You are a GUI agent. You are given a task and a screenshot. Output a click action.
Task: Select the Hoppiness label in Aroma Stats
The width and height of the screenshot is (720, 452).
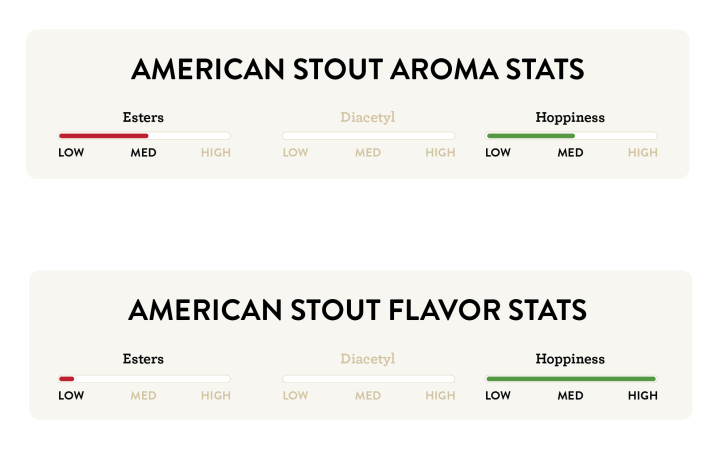coord(570,117)
